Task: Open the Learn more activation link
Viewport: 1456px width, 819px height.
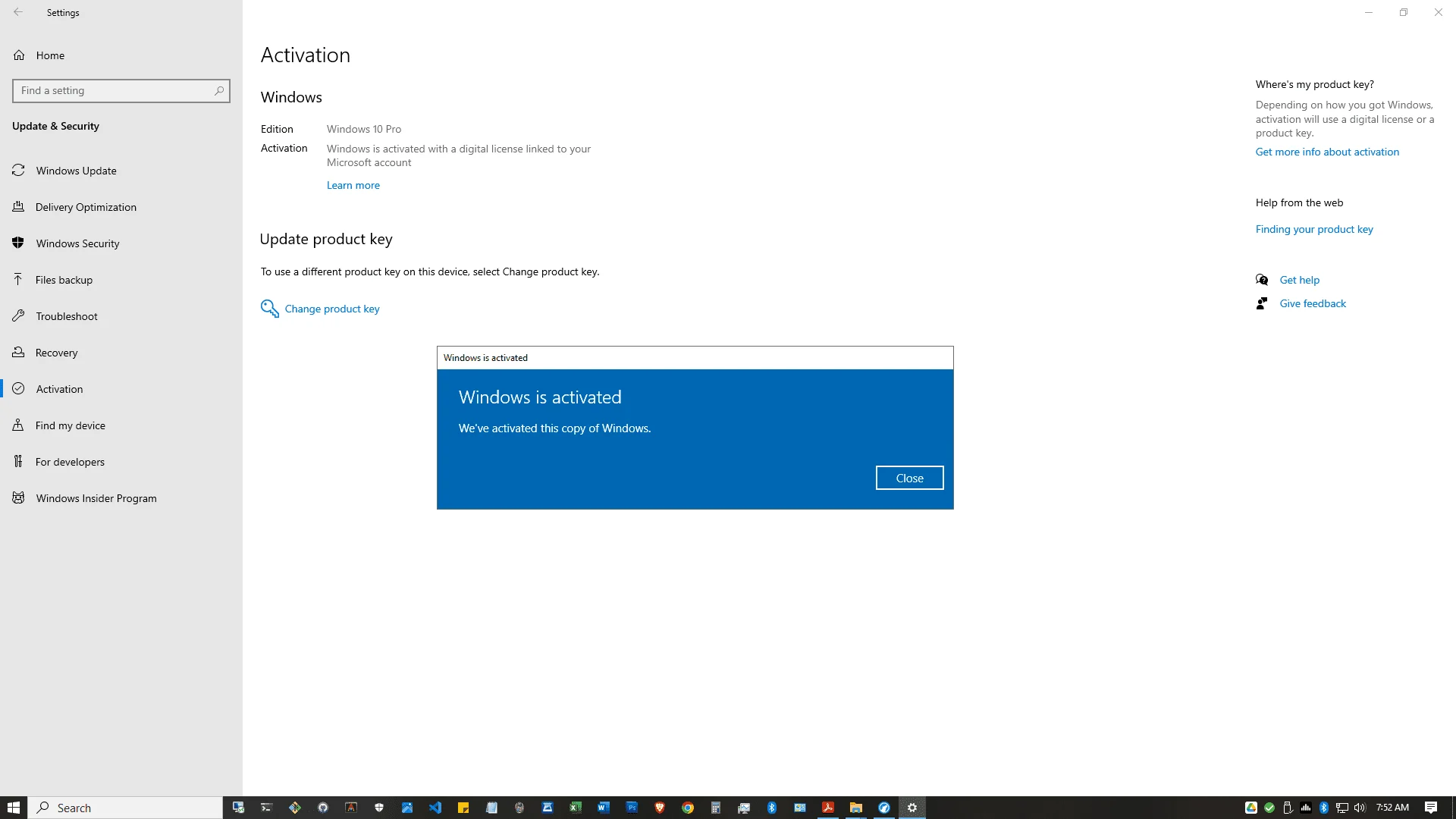Action: (x=353, y=185)
